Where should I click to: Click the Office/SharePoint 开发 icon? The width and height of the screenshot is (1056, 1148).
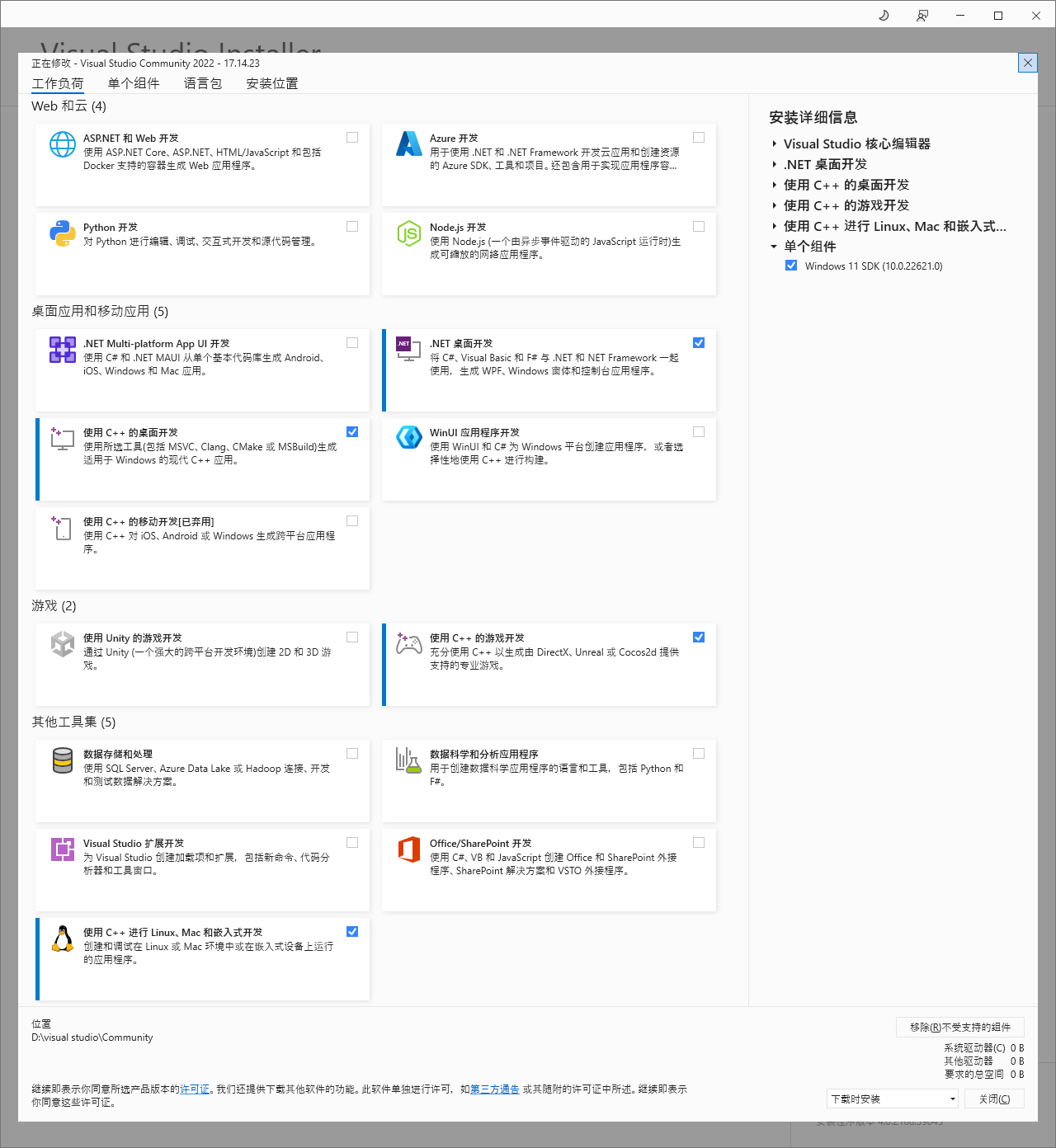coord(409,849)
